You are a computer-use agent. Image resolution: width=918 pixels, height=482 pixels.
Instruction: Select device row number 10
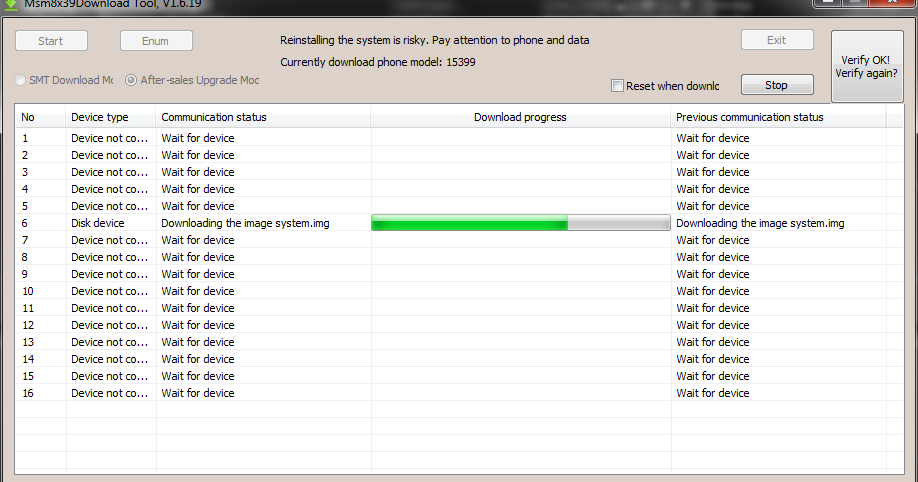tap(451, 291)
